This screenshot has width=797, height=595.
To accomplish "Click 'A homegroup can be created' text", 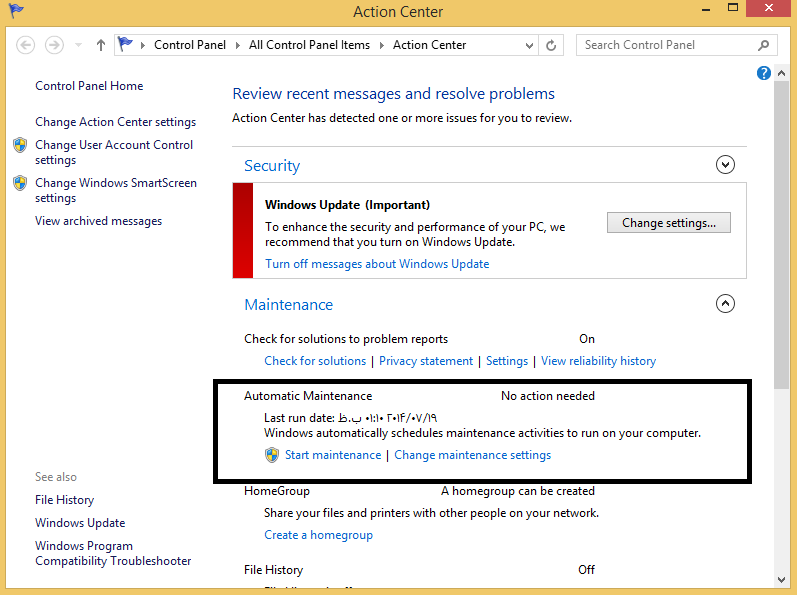I will tap(517, 491).
